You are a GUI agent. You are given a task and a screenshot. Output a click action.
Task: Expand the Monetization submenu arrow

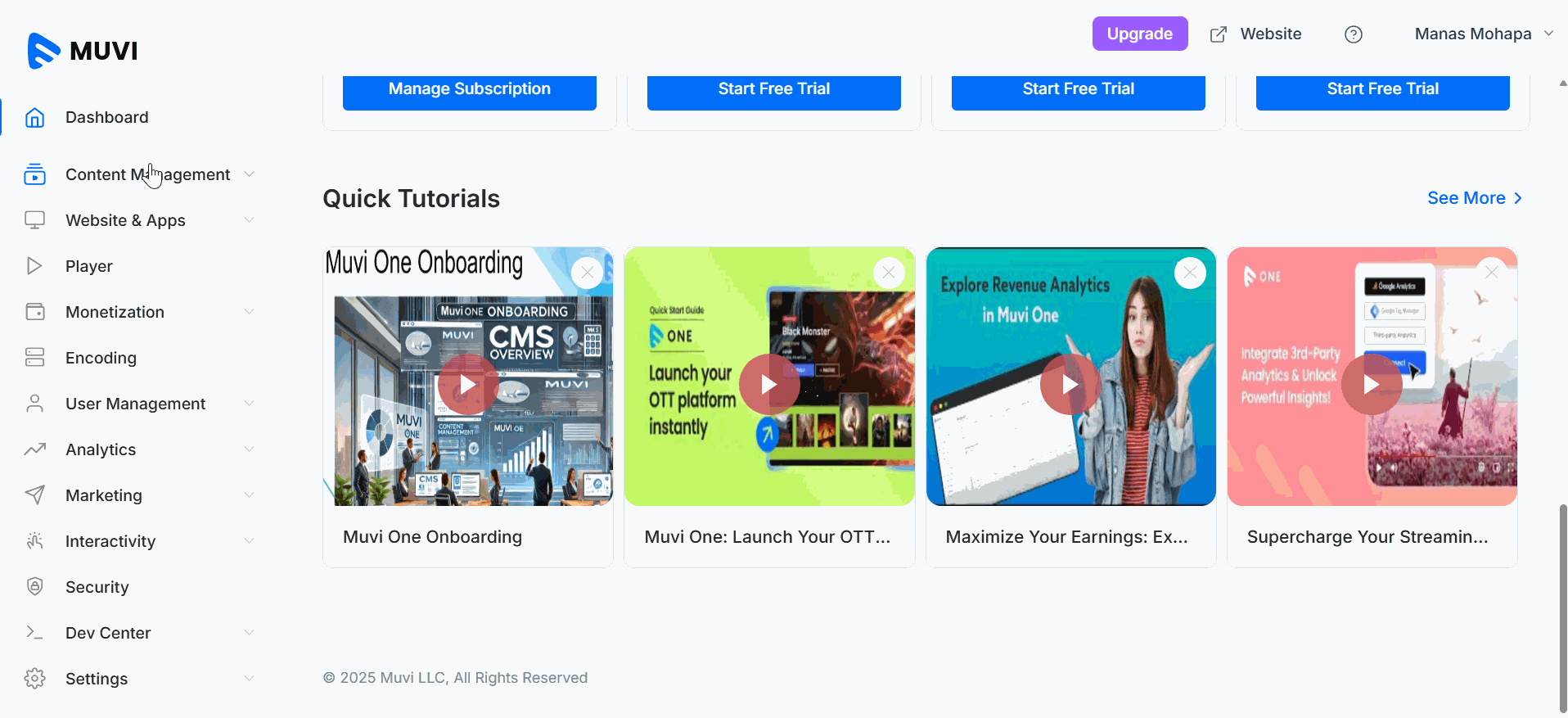point(250,312)
